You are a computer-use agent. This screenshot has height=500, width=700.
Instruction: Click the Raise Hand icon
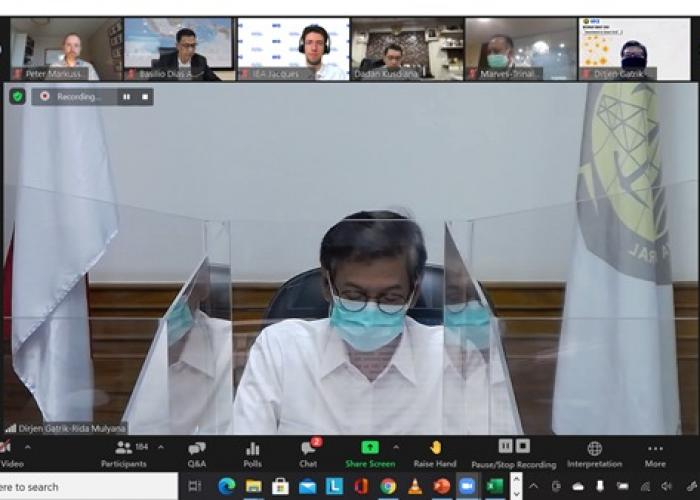pos(435,452)
